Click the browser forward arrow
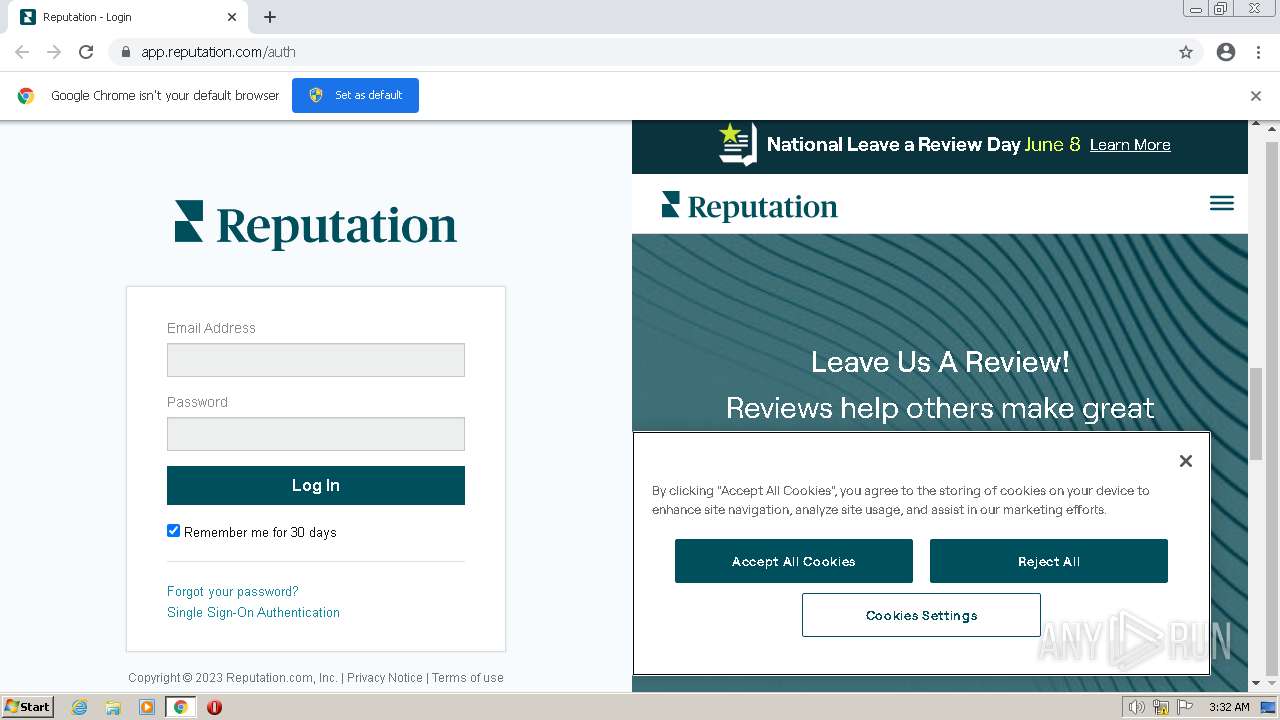The width and height of the screenshot is (1280, 720). click(x=54, y=52)
